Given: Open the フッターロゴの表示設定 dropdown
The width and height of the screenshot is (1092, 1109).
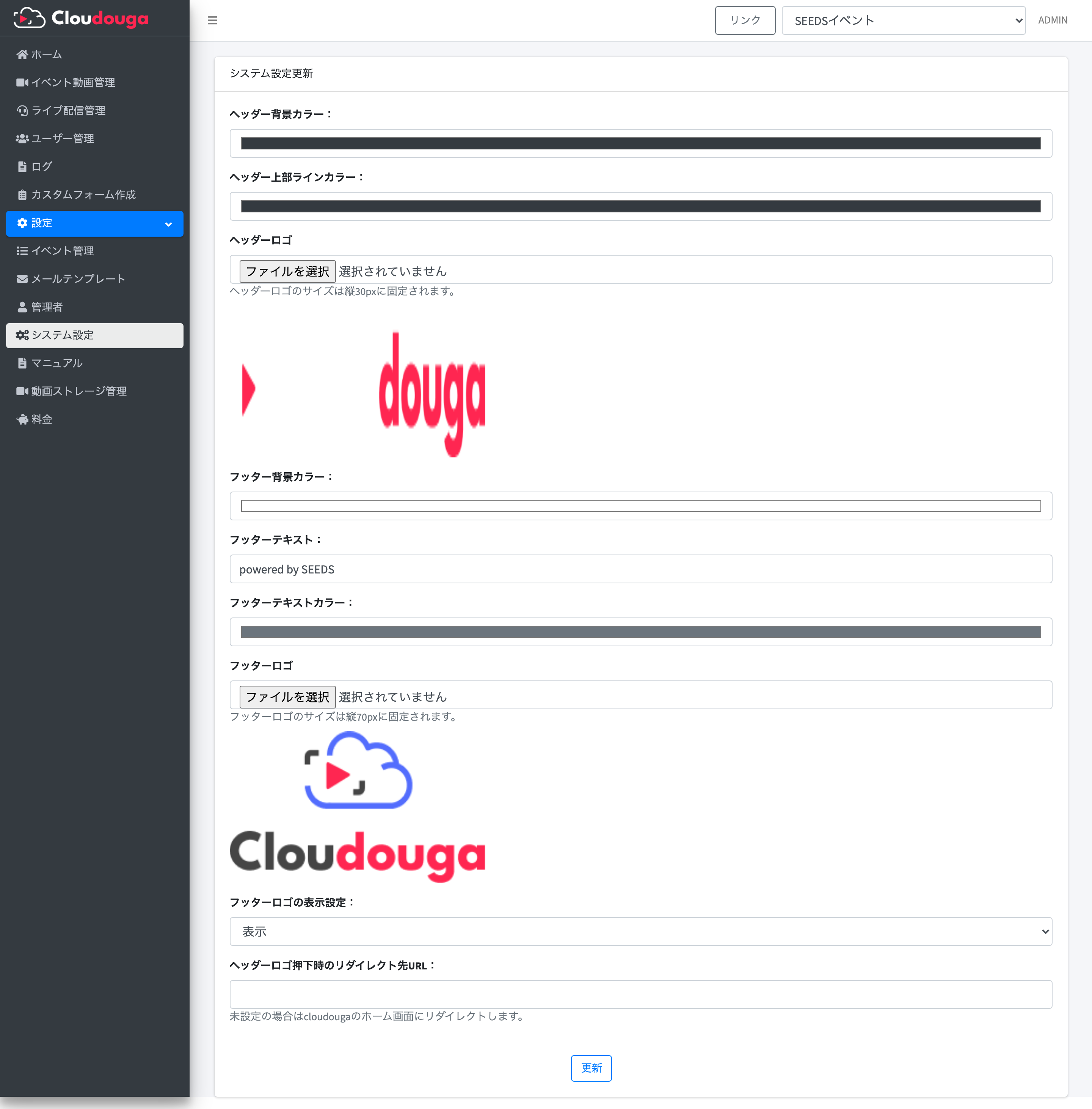Looking at the screenshot, I should point(641,931).
